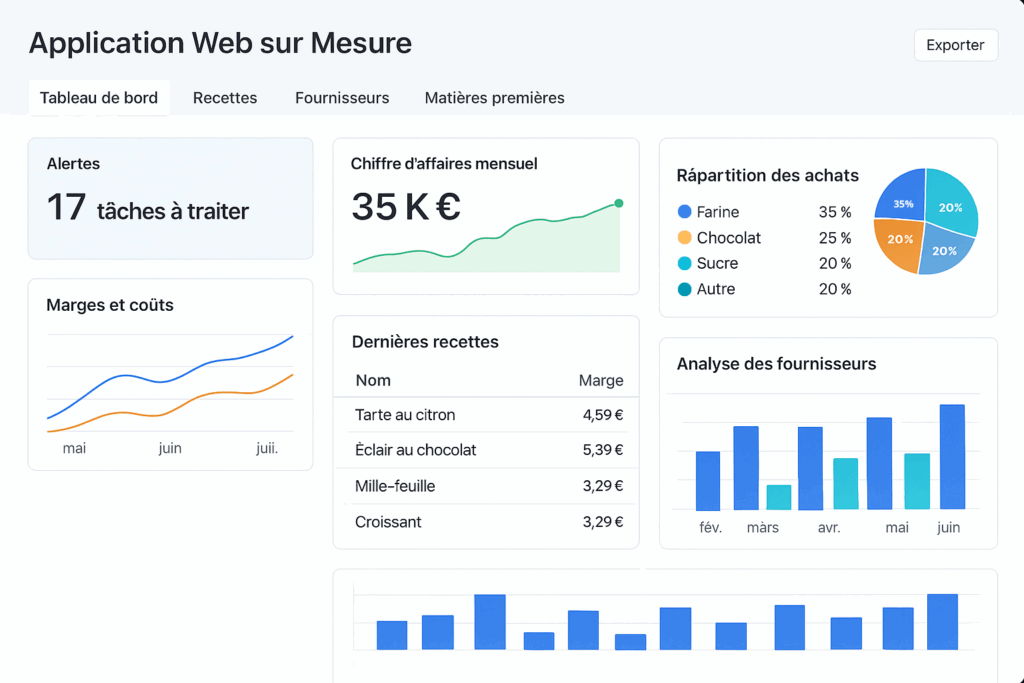Click the orange slice of the pie chart
The image size is (1024, 683).
pos(896,242)
